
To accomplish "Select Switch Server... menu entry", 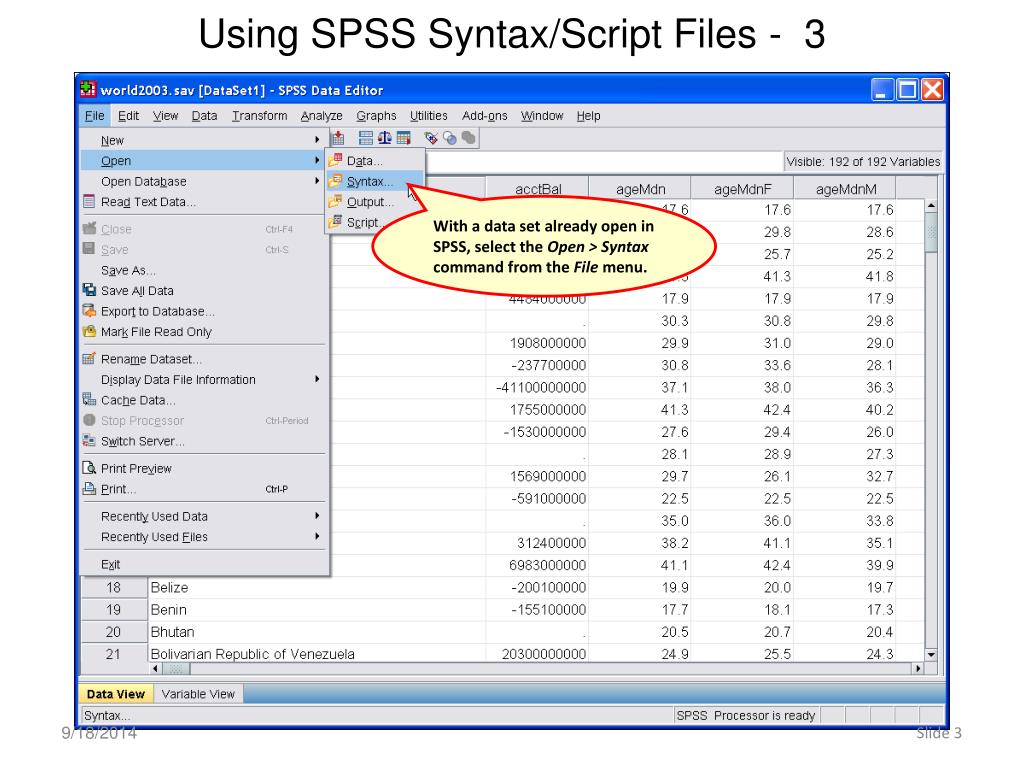I will (x=204, y=441).
